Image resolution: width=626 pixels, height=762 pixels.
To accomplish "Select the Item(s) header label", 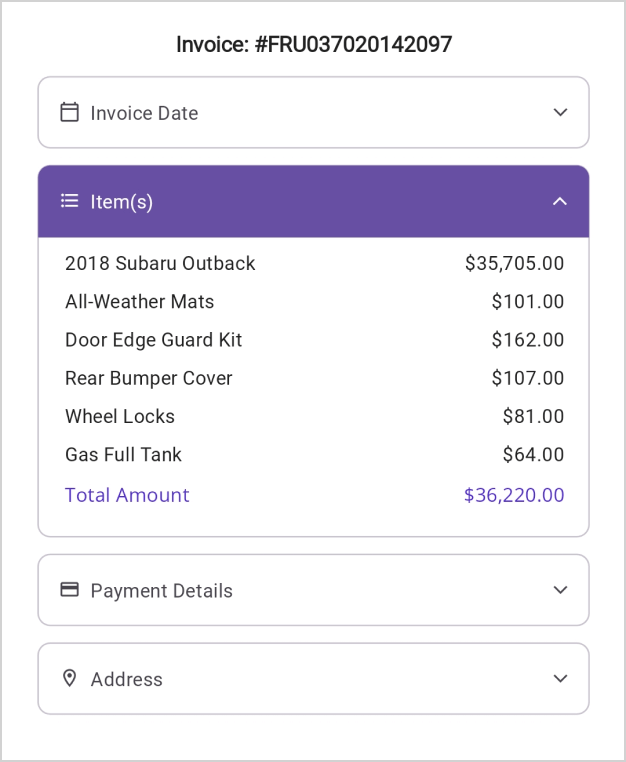I will tap(122, 202).
